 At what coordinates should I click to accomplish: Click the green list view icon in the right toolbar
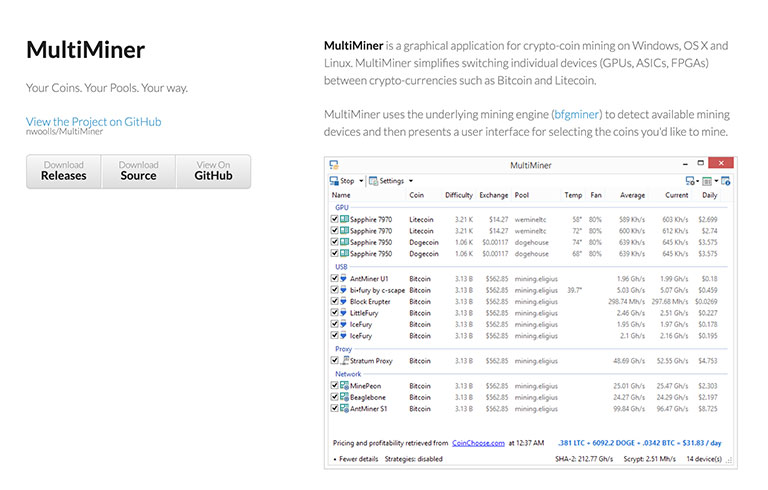(x=707, y=182)
